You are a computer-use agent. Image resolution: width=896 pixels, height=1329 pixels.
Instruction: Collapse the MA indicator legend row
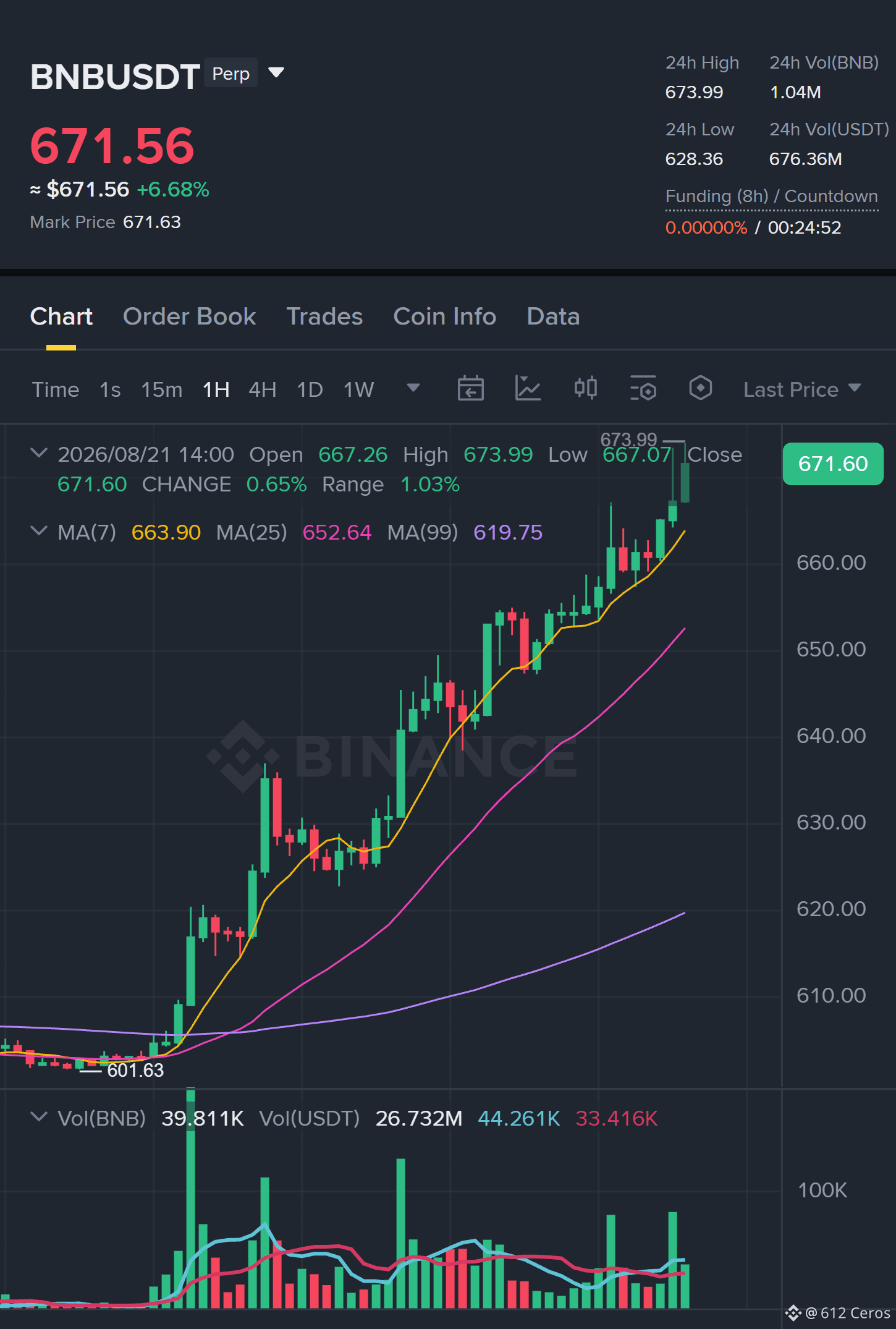coord(38,531)
